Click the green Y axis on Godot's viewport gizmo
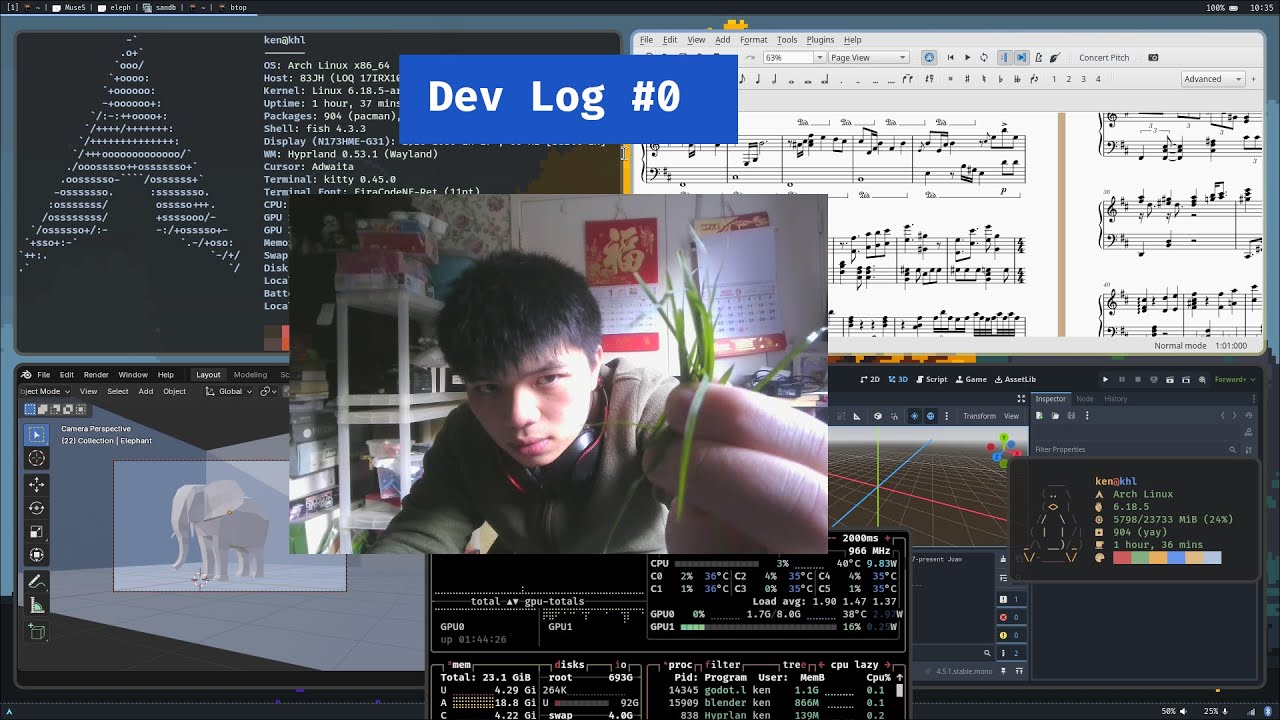 [x=1004, y=437]
